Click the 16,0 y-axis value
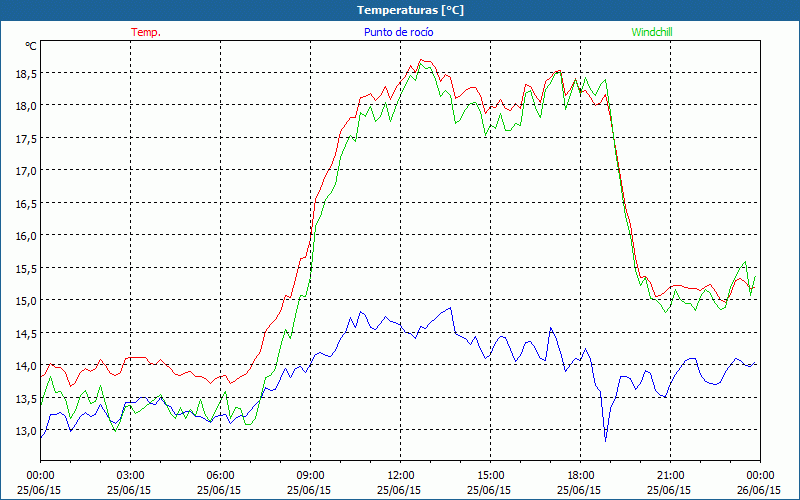 click(26, 236)
